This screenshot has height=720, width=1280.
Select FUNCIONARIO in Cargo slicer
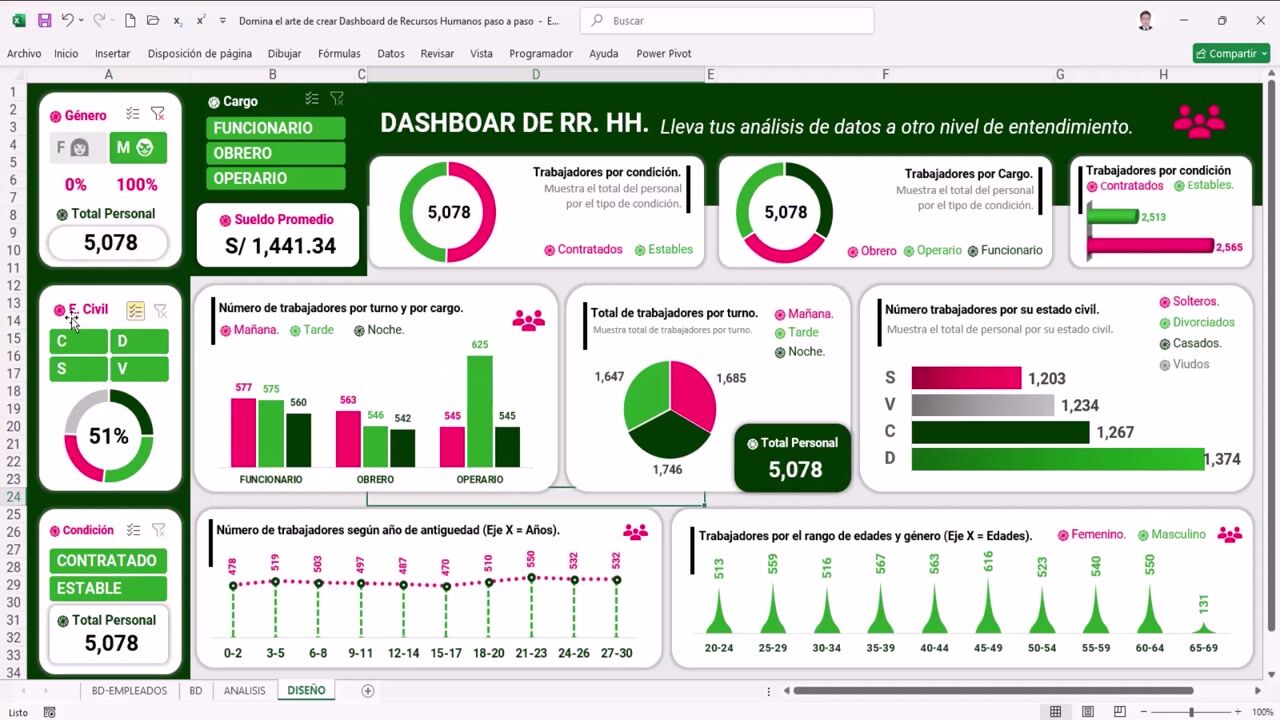(276, 128)
